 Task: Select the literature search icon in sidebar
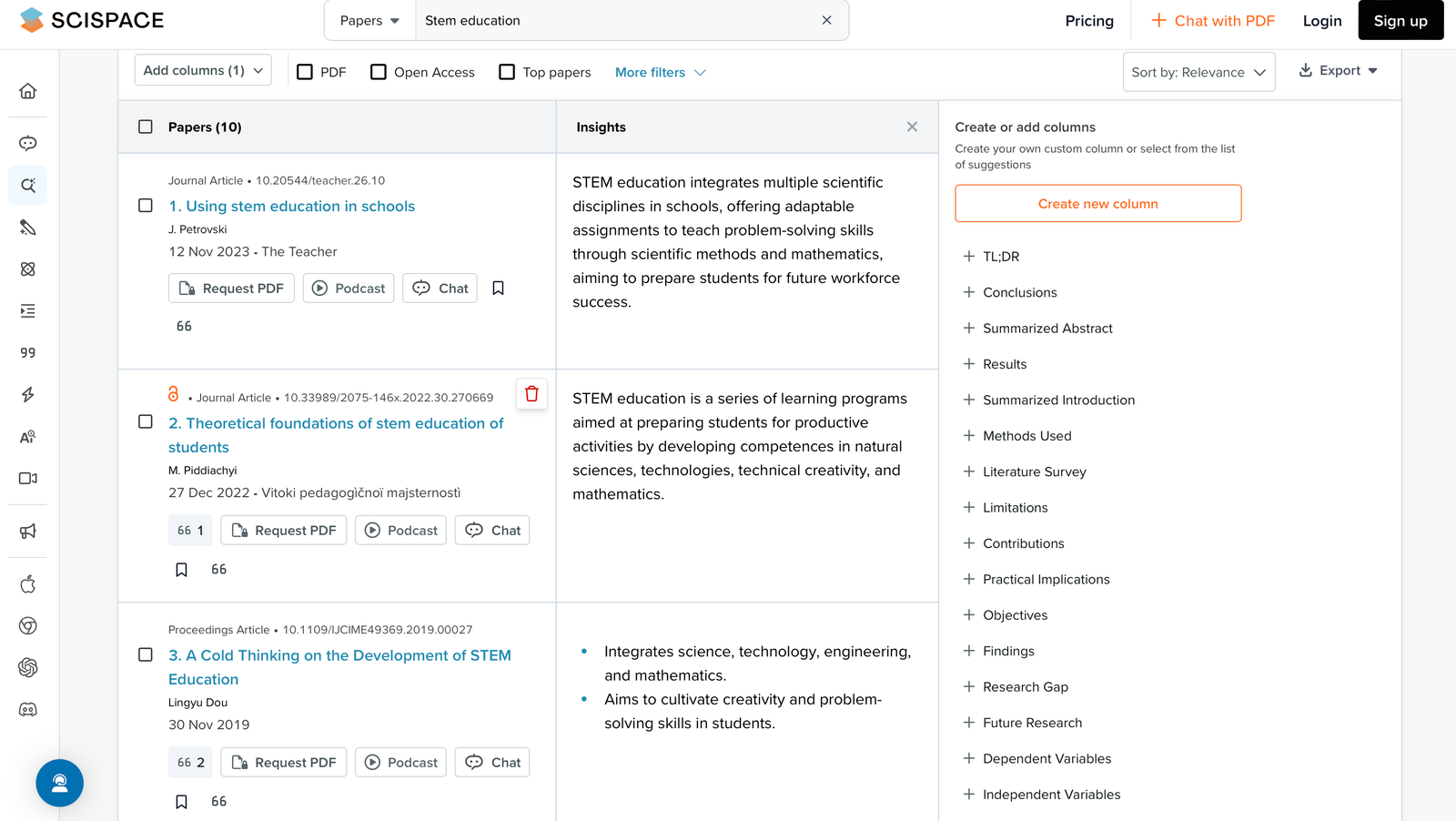coord(28,185)
